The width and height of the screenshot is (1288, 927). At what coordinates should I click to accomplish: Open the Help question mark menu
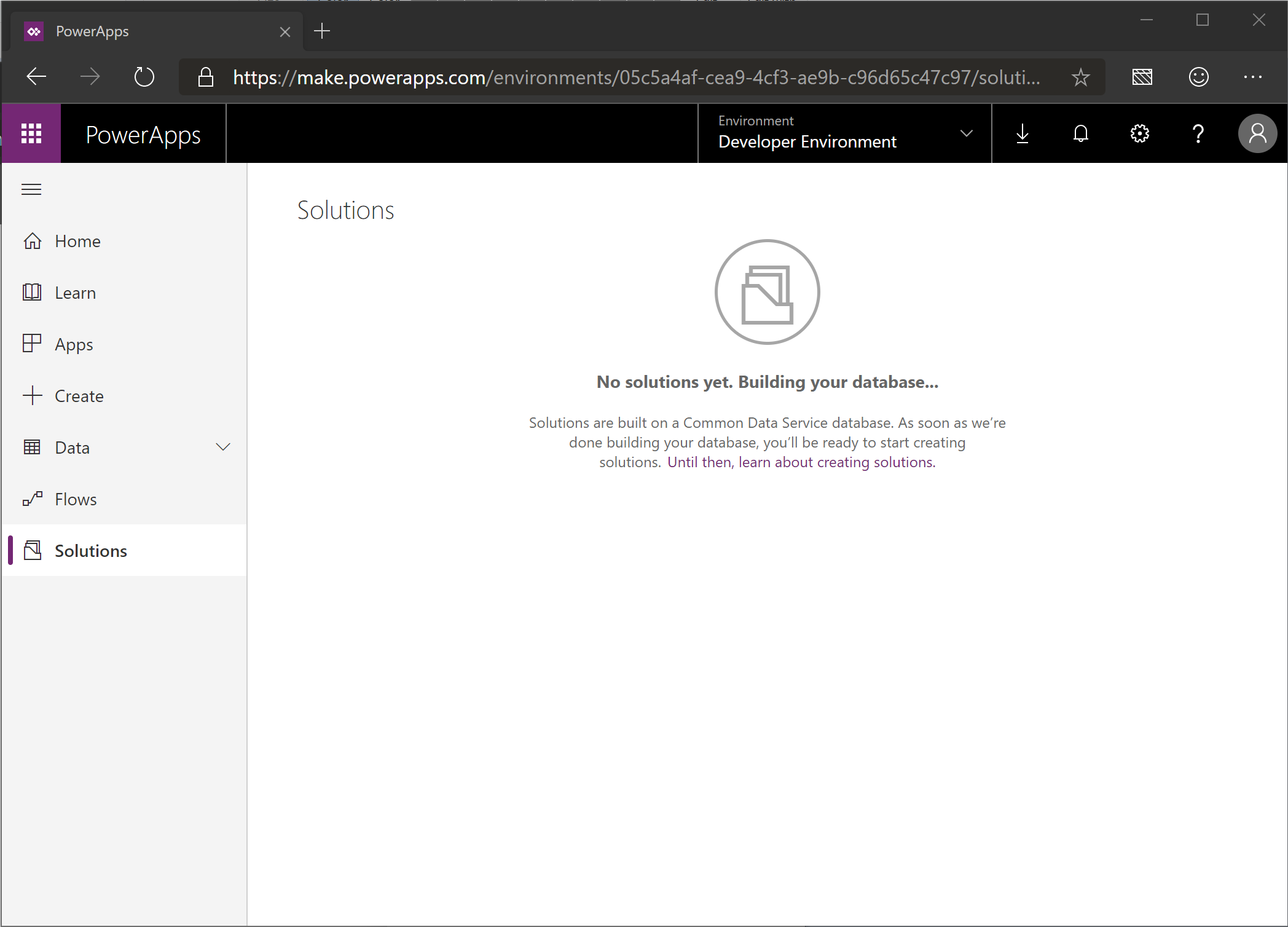tap(1197, 133)
